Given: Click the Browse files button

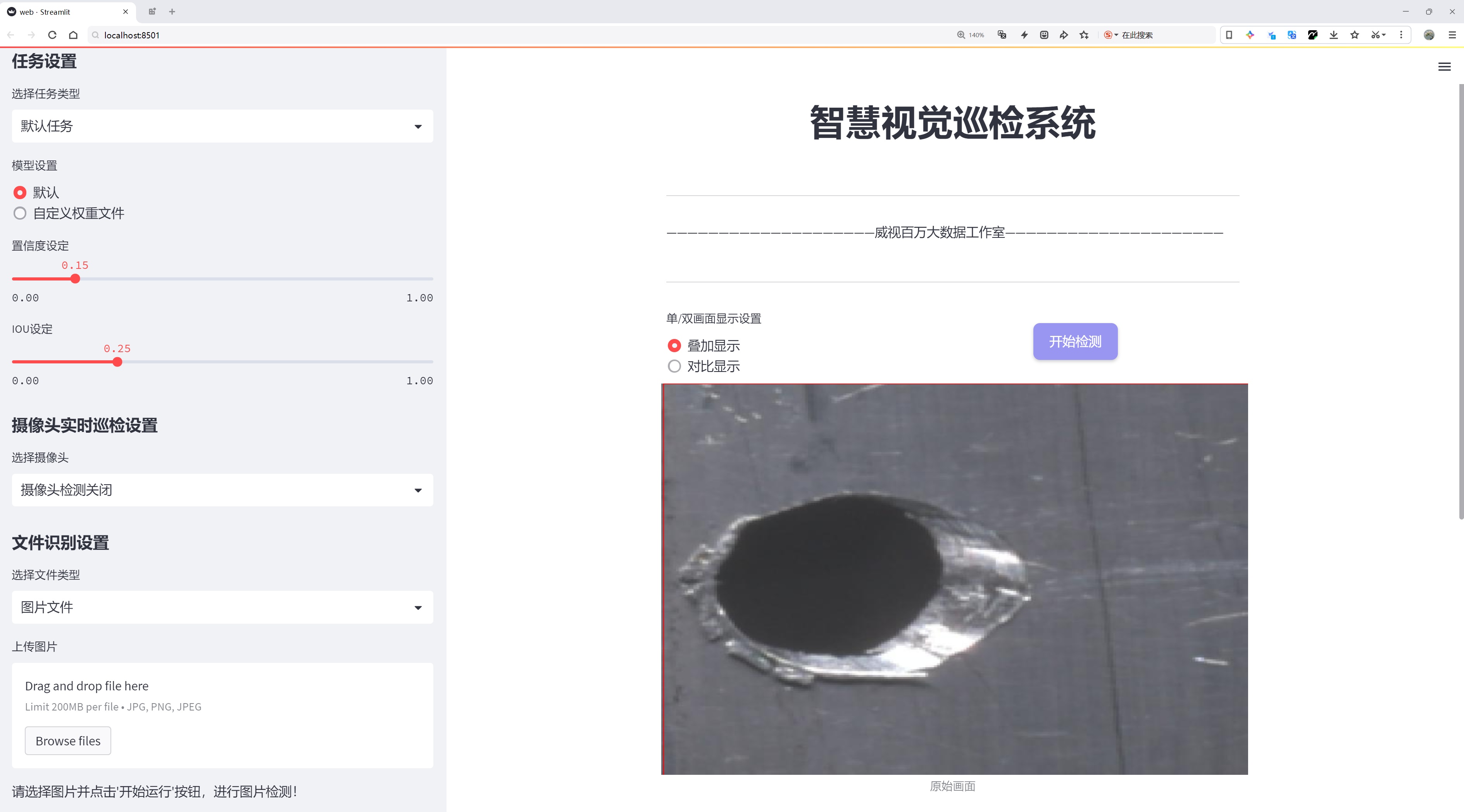Looking at the screenshot, I should click(x=67, y=741).
